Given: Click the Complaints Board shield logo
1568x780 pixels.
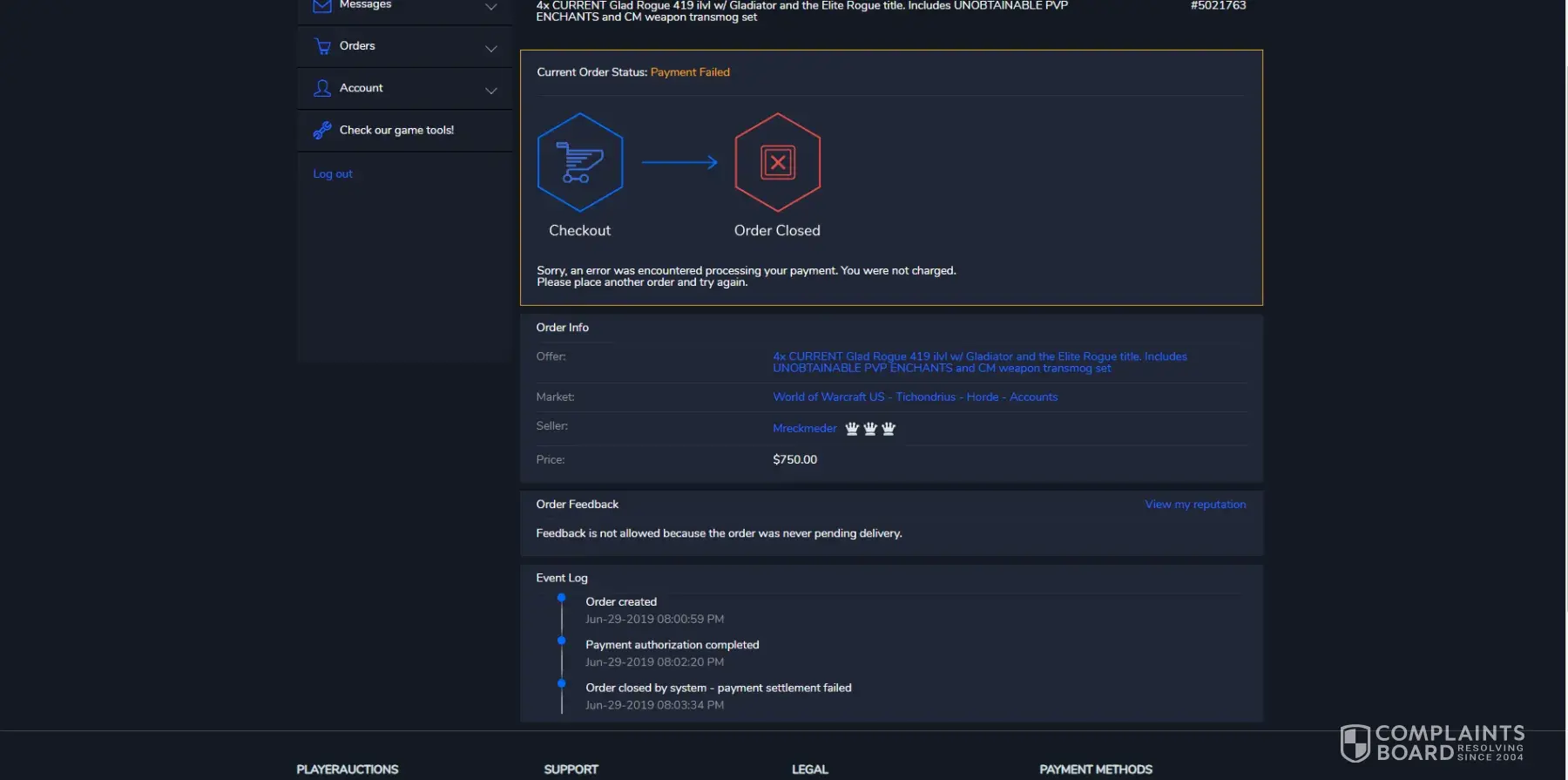Looking at the screenshot, I should click(1355, 743).
